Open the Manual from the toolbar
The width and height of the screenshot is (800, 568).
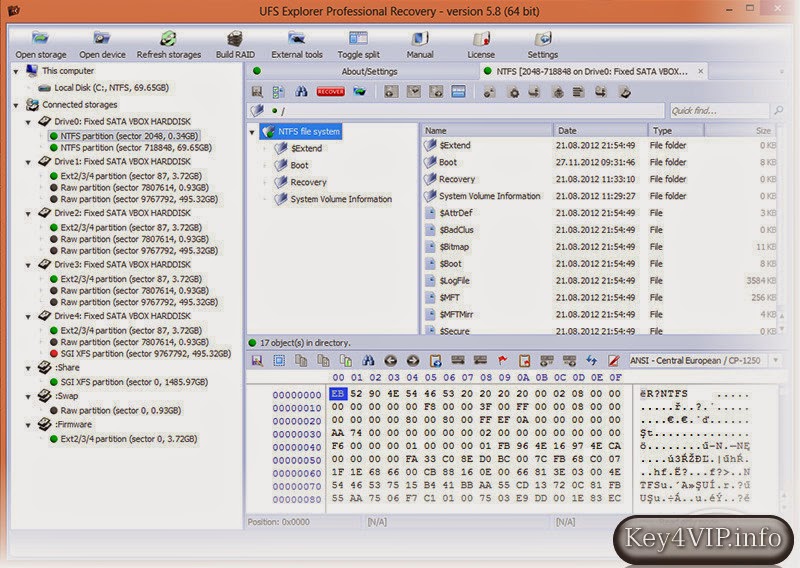[x=420, y=38]
